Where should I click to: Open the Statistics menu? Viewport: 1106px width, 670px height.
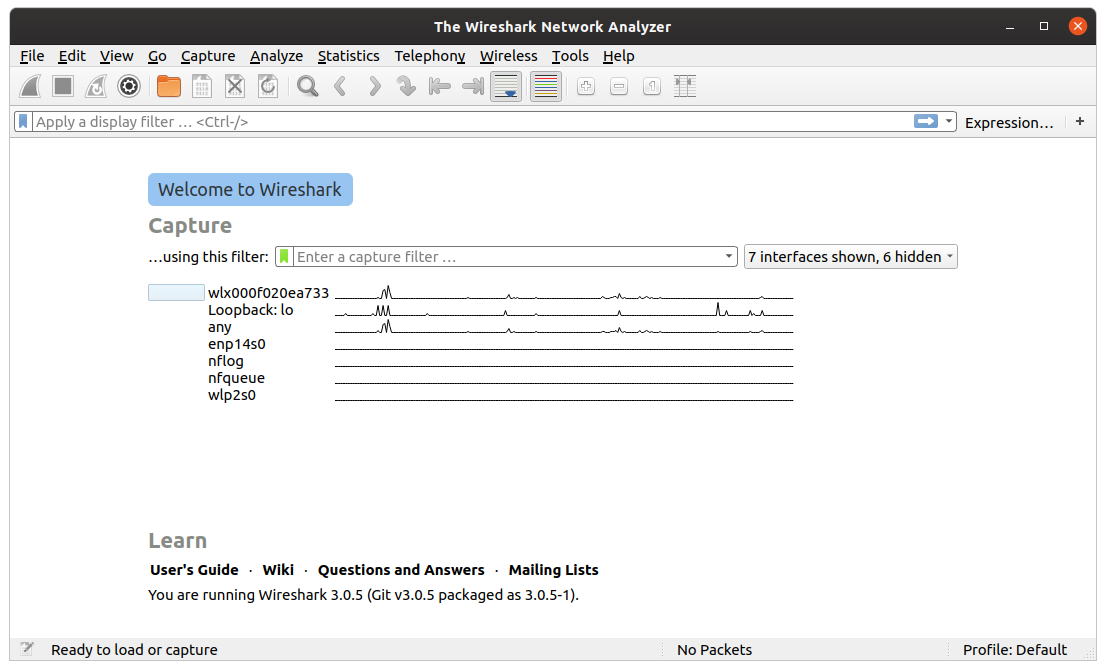coord(348,56)
